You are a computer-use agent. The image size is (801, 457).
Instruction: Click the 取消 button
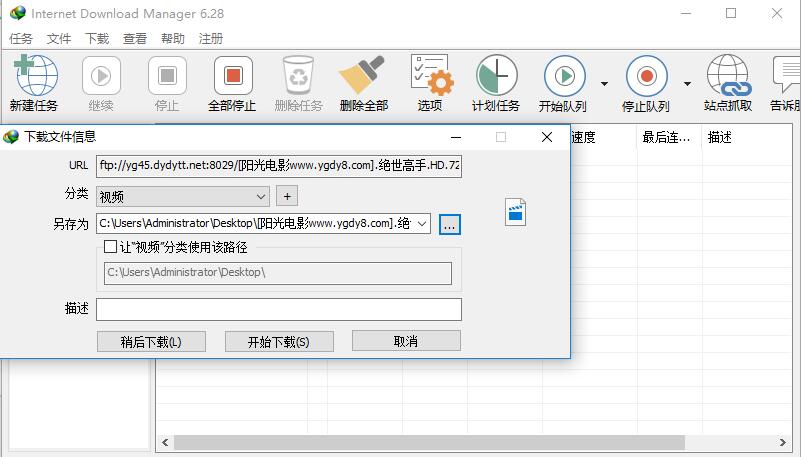[406, 341]
